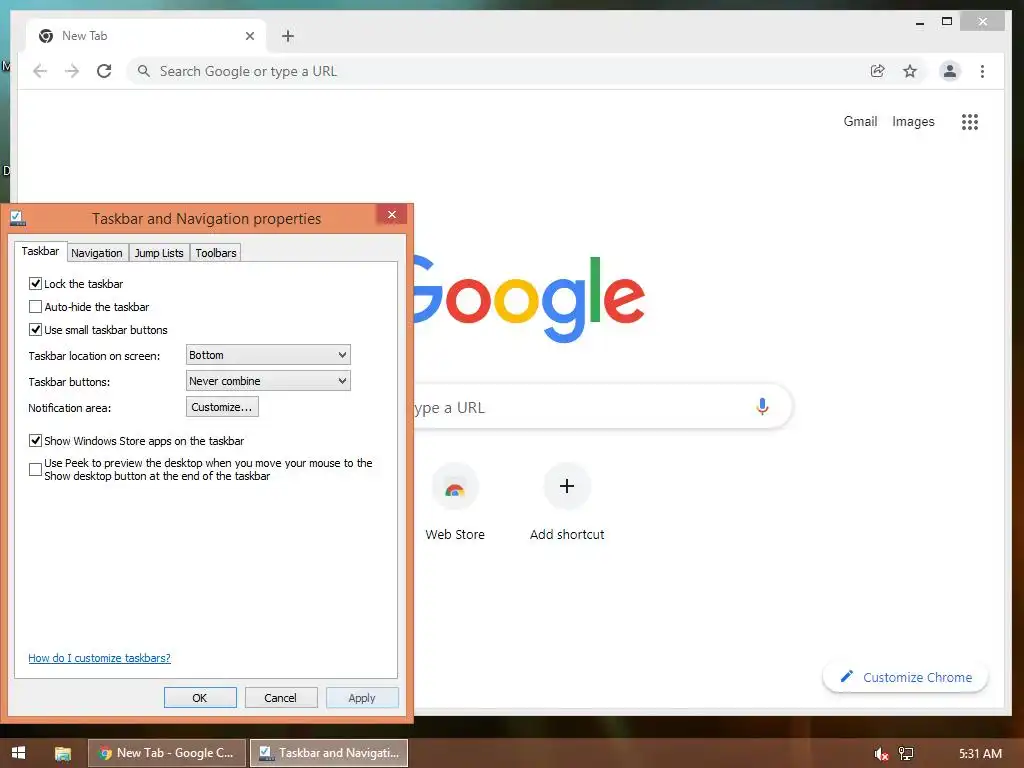Enable Auto-hide the taskbar
The width and height of the screenshot is (1024, 768).
(x=35, y=306)
